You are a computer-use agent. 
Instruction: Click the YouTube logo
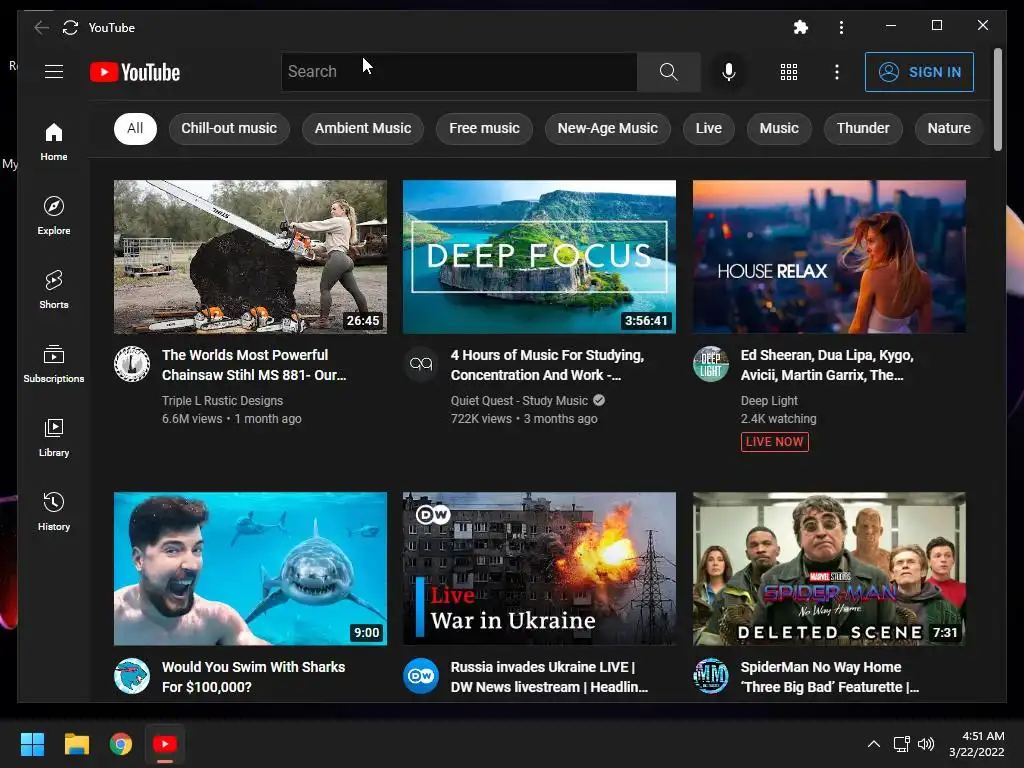click(135, 72)
